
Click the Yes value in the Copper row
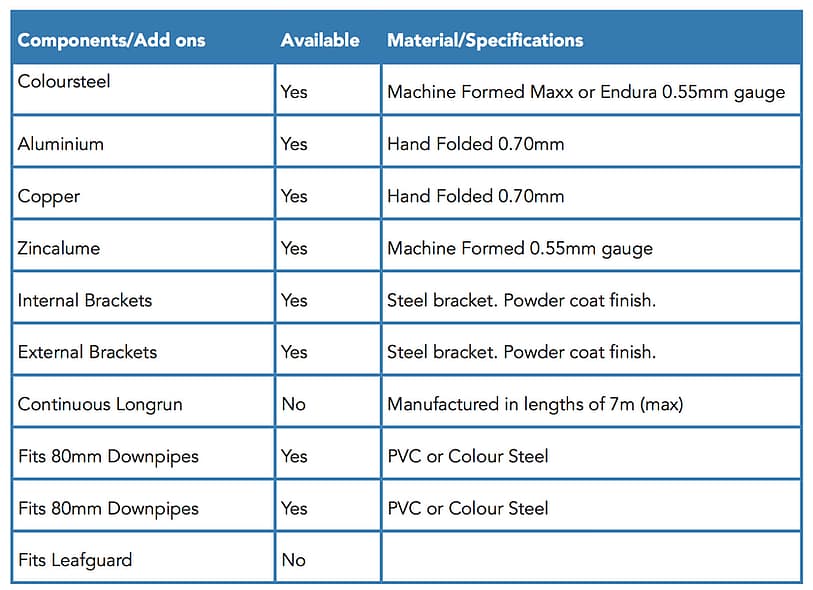coord(294,196)
